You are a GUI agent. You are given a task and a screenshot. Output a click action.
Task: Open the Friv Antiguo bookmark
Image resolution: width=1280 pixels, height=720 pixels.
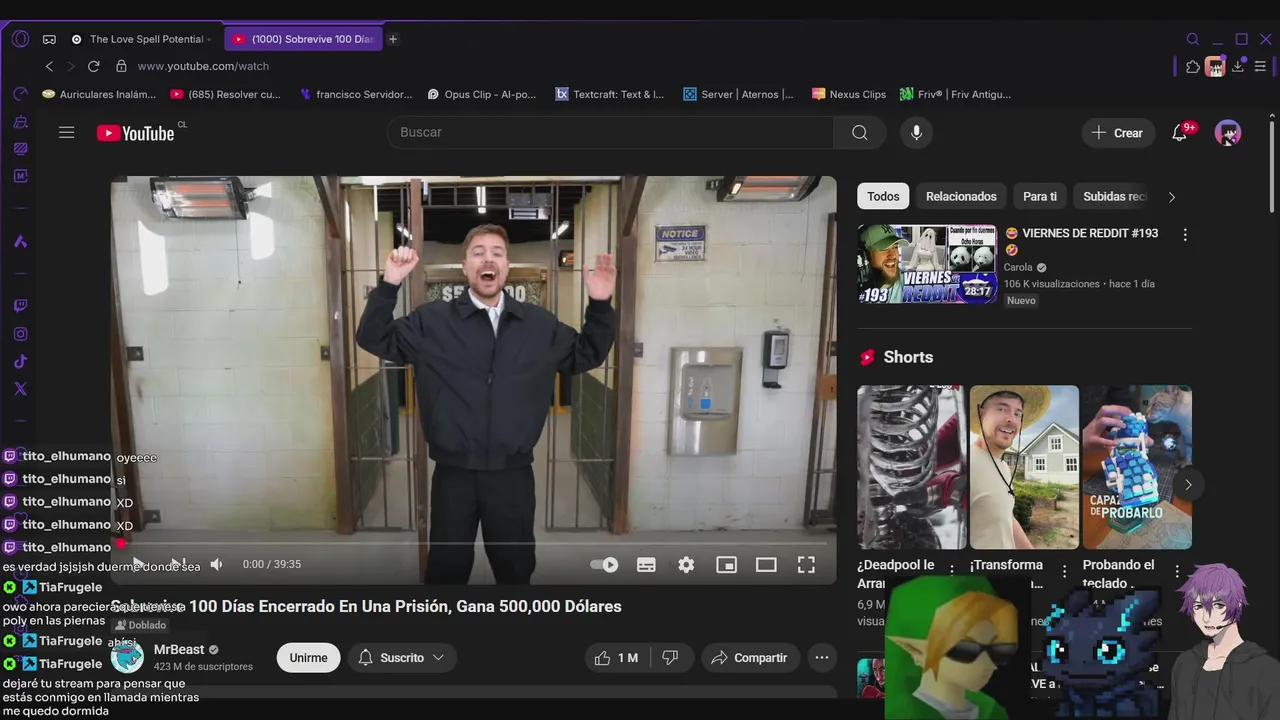pyautogui.click(x=956, y=94)
